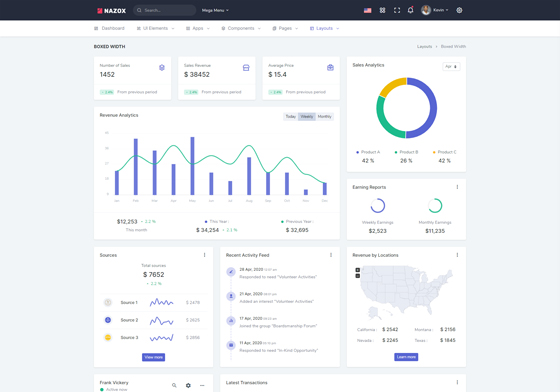Click the Learn more button
The height and width of the screenshot is (392, 560).
[x=406, y=357]
